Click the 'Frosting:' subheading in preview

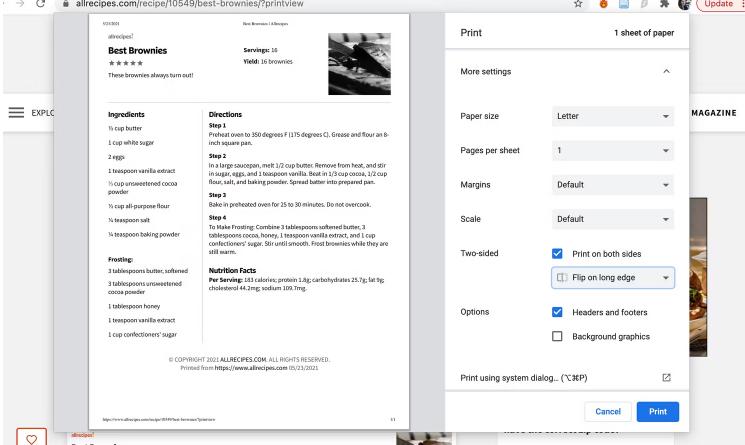pyautogui.click(x=120, y=260)
